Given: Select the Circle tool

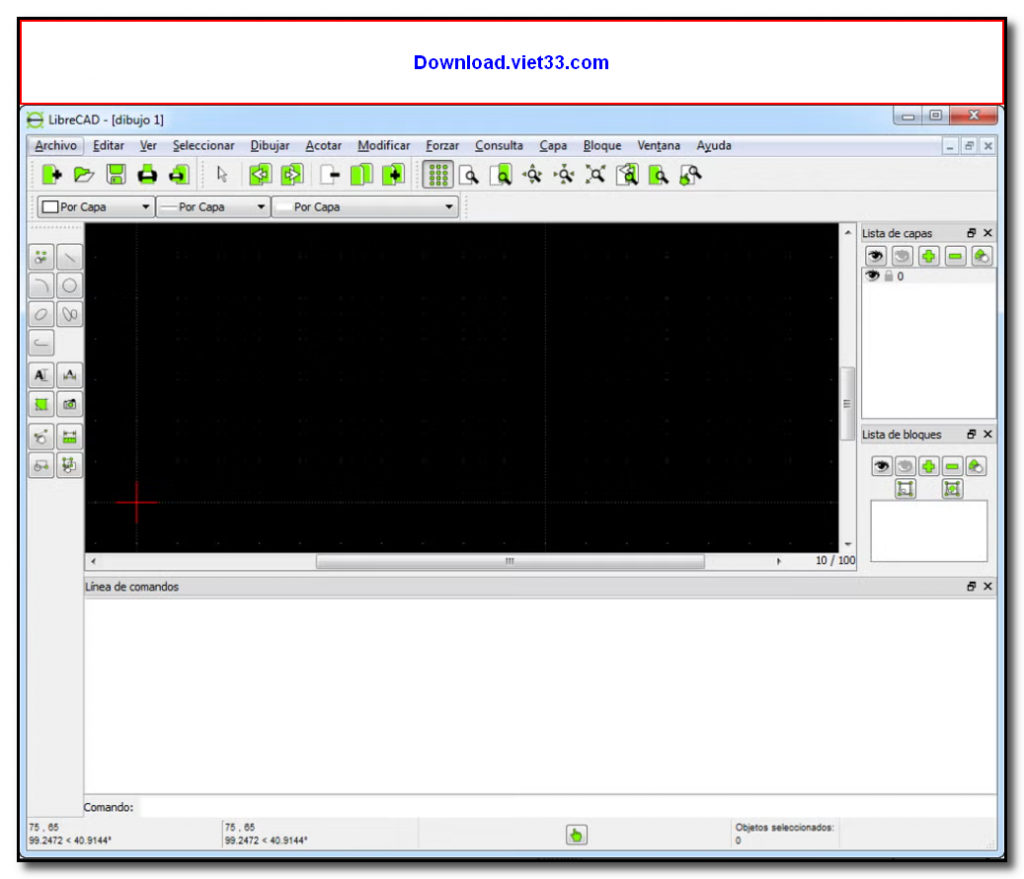Looking at the screenshot, I should (69, 285).
